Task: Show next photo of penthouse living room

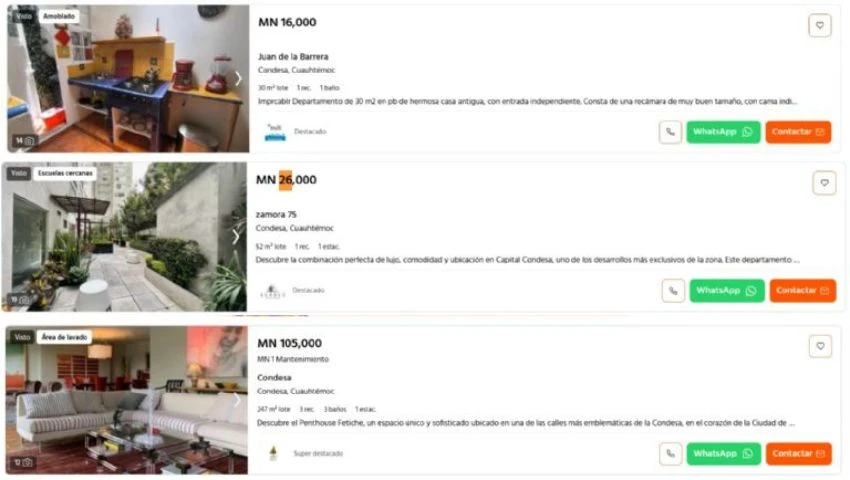Action: [x=237, y=400]
